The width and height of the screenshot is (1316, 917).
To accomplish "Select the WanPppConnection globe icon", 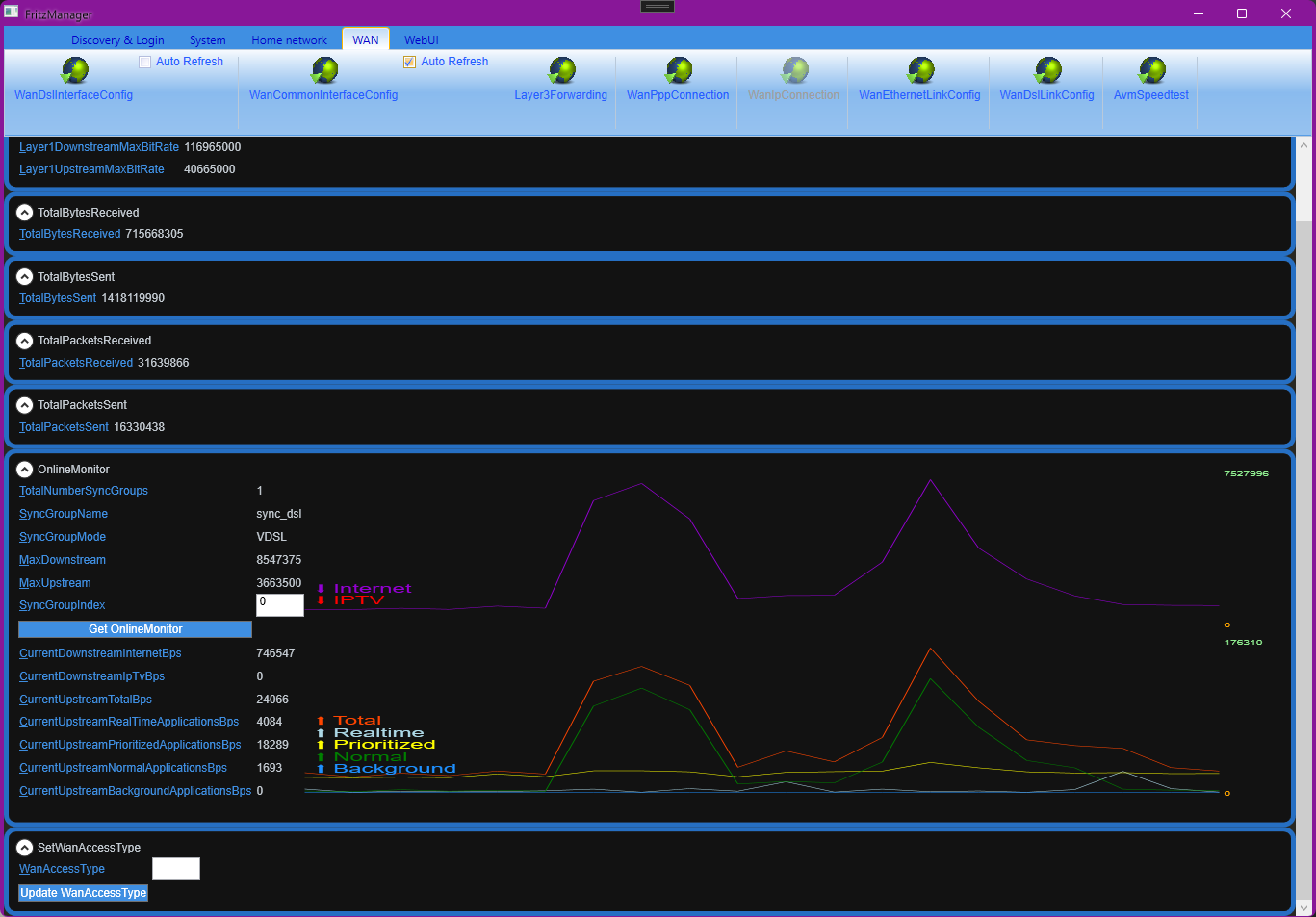I will [678, 70].
